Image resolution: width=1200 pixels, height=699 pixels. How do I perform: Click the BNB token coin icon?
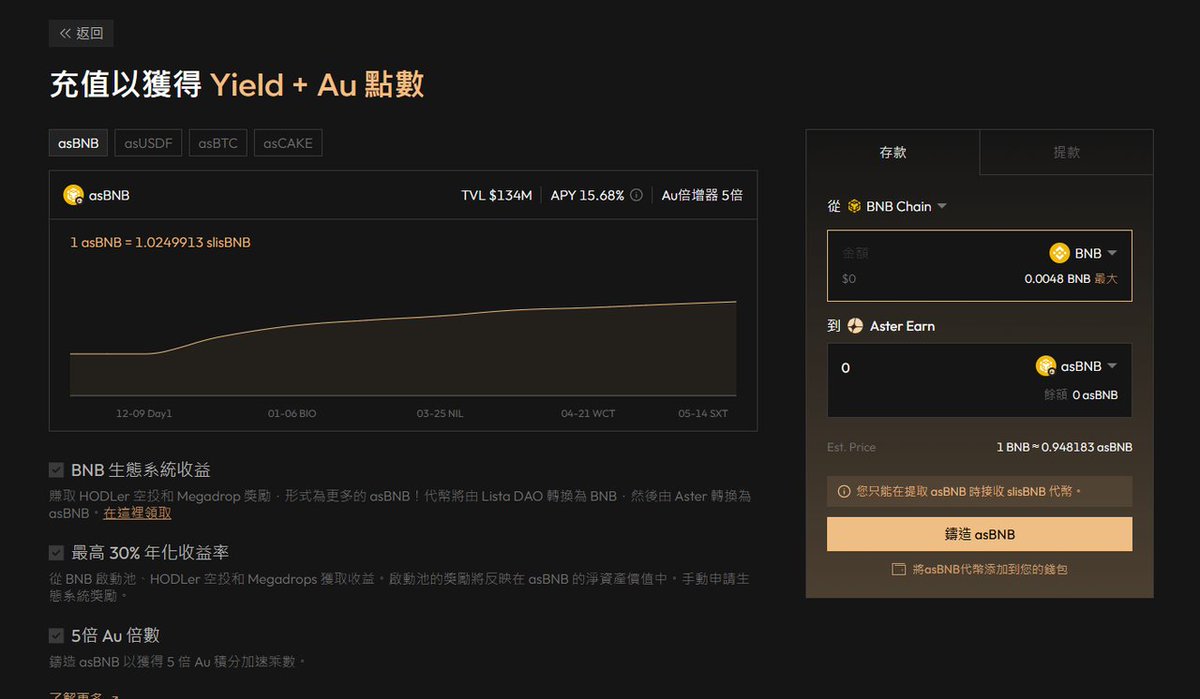coord(1059,253)
